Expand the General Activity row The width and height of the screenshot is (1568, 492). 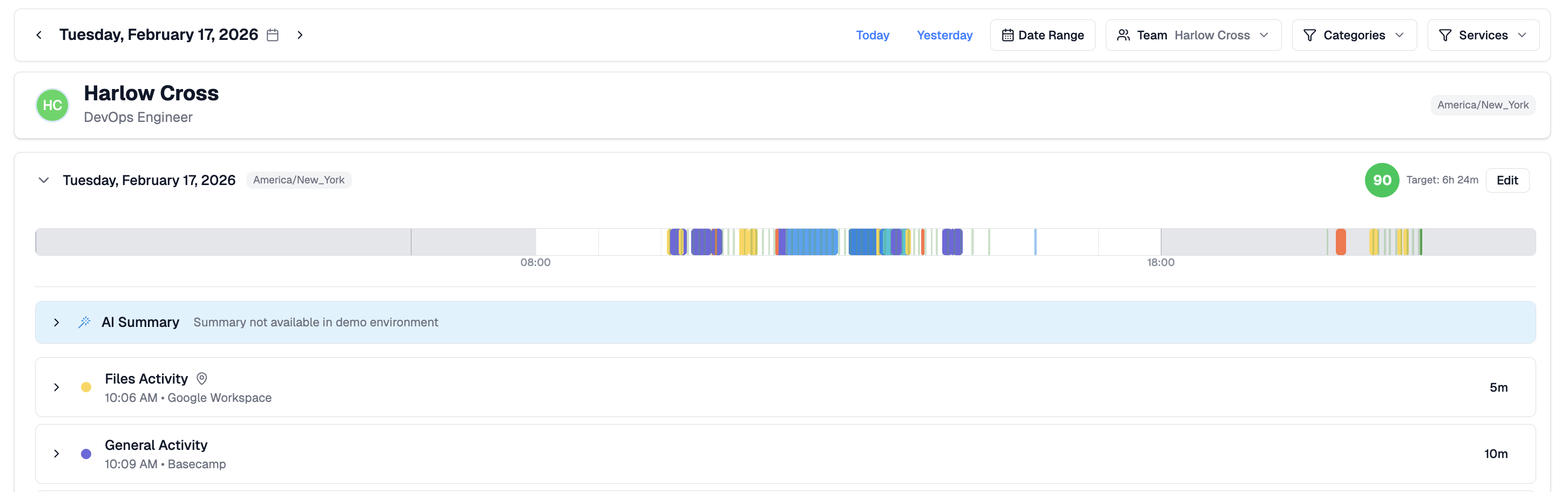pyautogui.click(x=57, y=454)
